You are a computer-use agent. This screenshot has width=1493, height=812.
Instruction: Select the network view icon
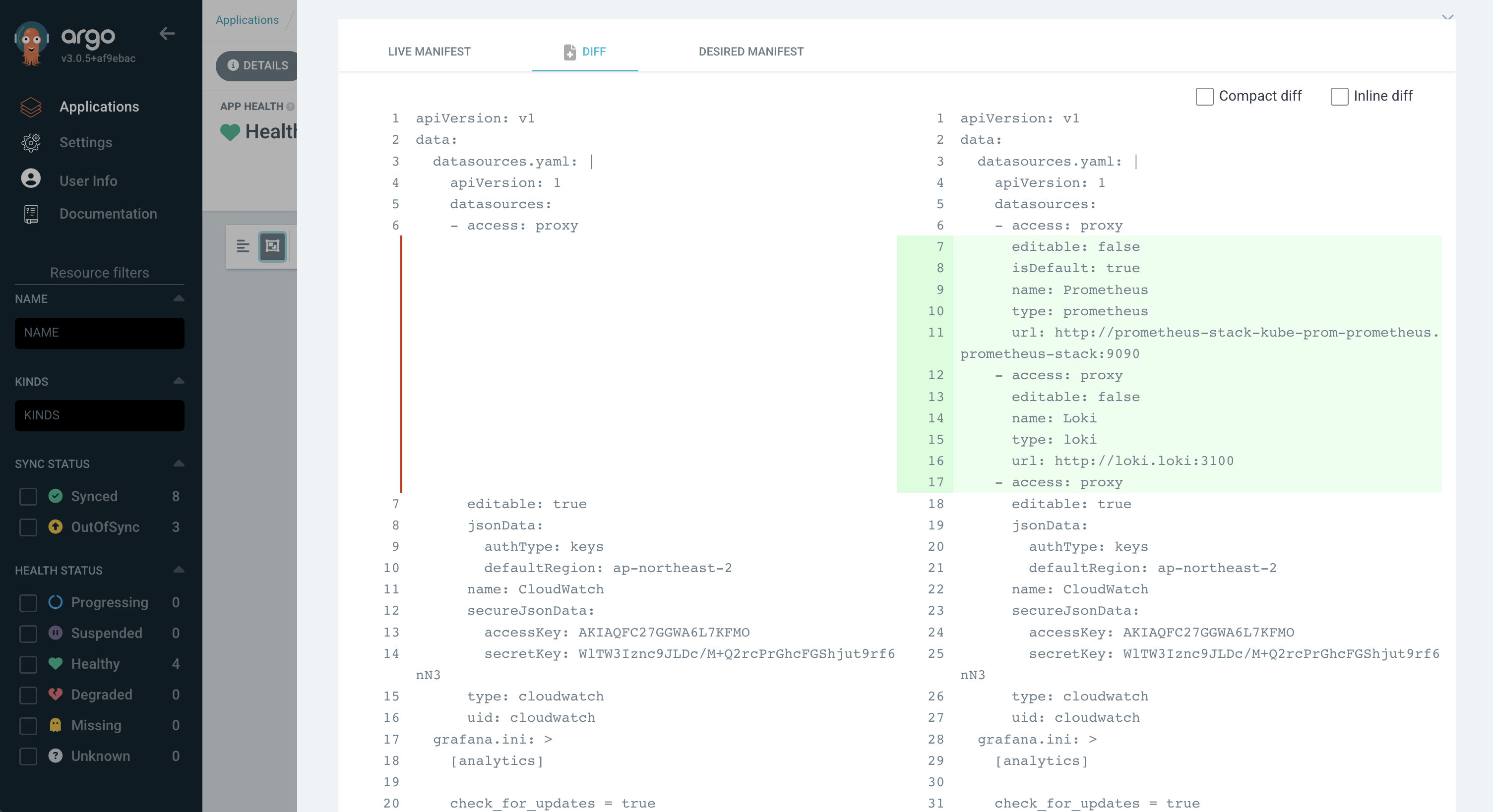click(272, 247)
